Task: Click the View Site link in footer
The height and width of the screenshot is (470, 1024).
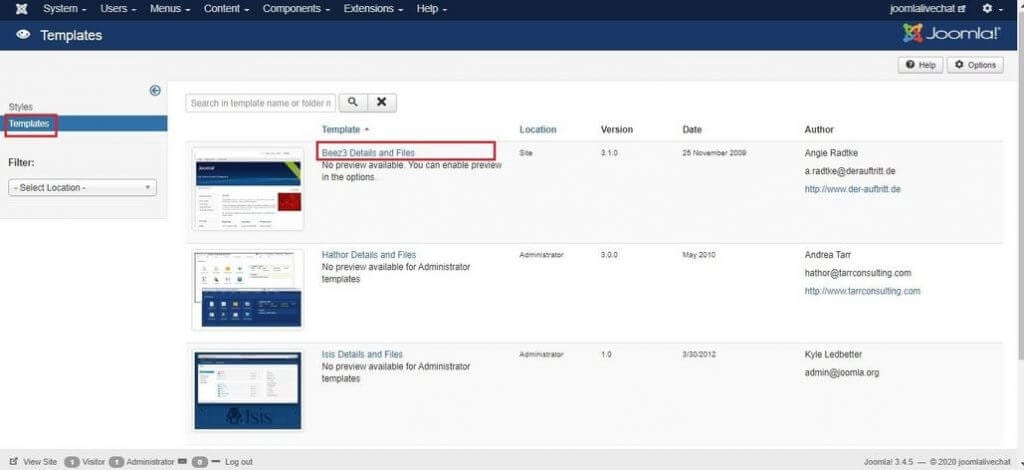Action: 34,462
